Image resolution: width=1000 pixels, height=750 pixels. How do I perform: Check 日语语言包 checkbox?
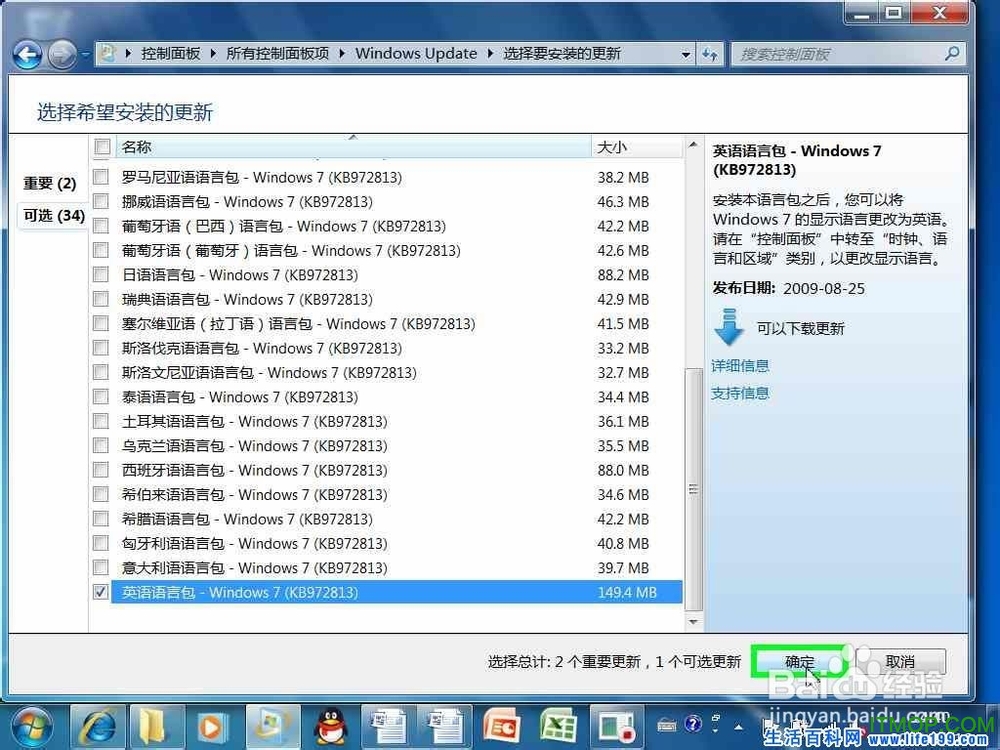(101, 275)
